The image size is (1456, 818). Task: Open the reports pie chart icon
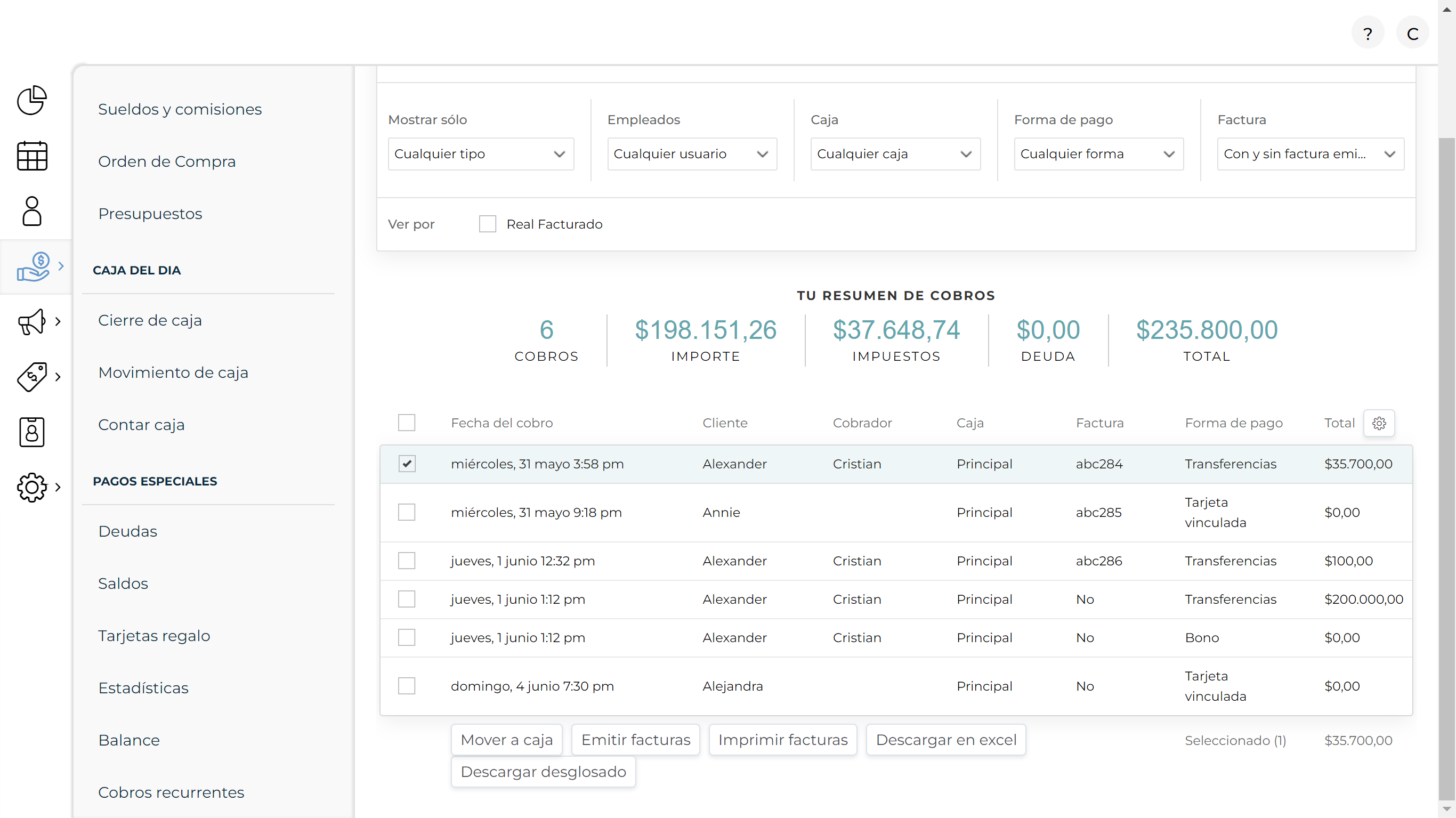pos(31,101)
